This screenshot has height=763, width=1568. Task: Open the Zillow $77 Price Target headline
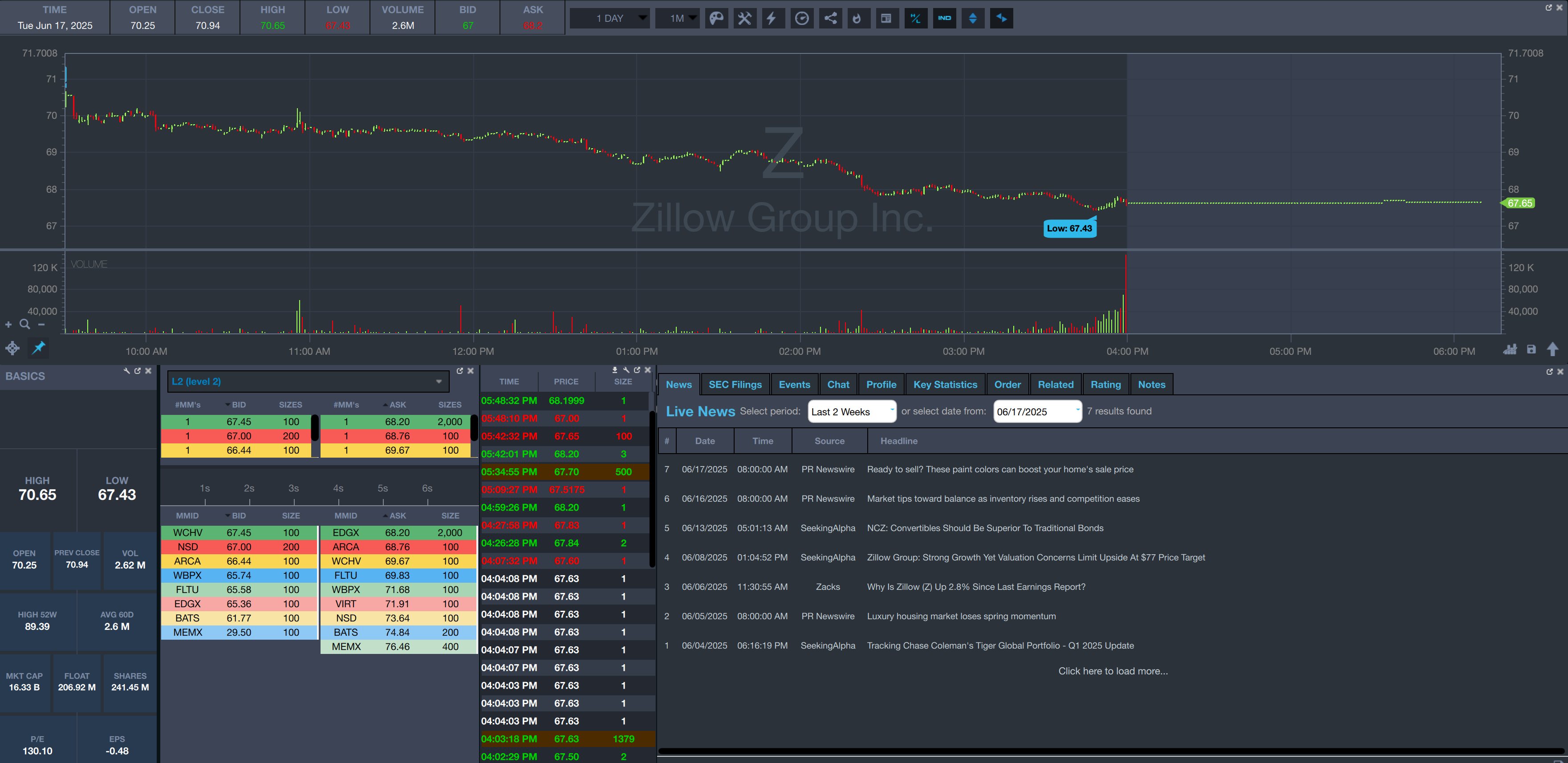pos(1036,557)
